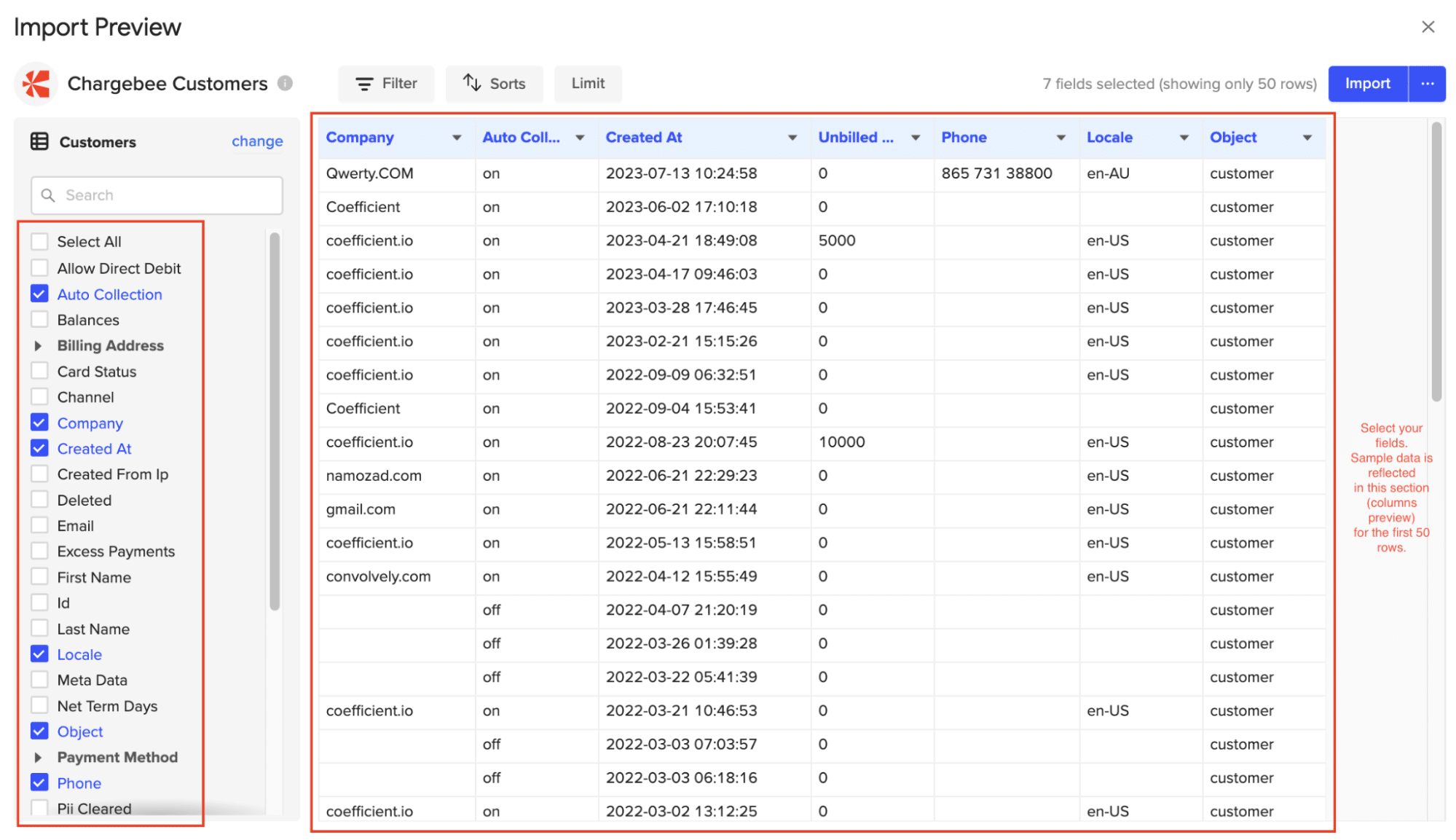Select the 2022-03-02 13:12:25 date cell

(704, 811)
